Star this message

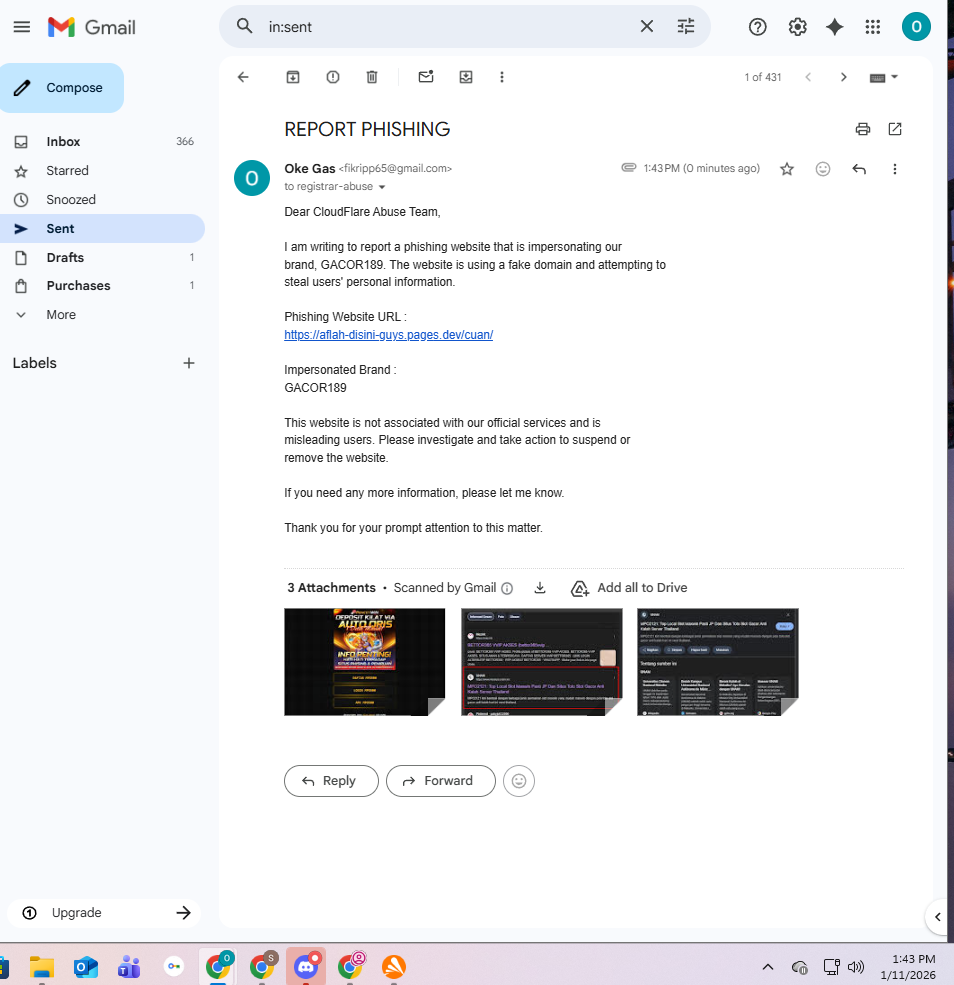pyautogui.click(x=786, y=168)
